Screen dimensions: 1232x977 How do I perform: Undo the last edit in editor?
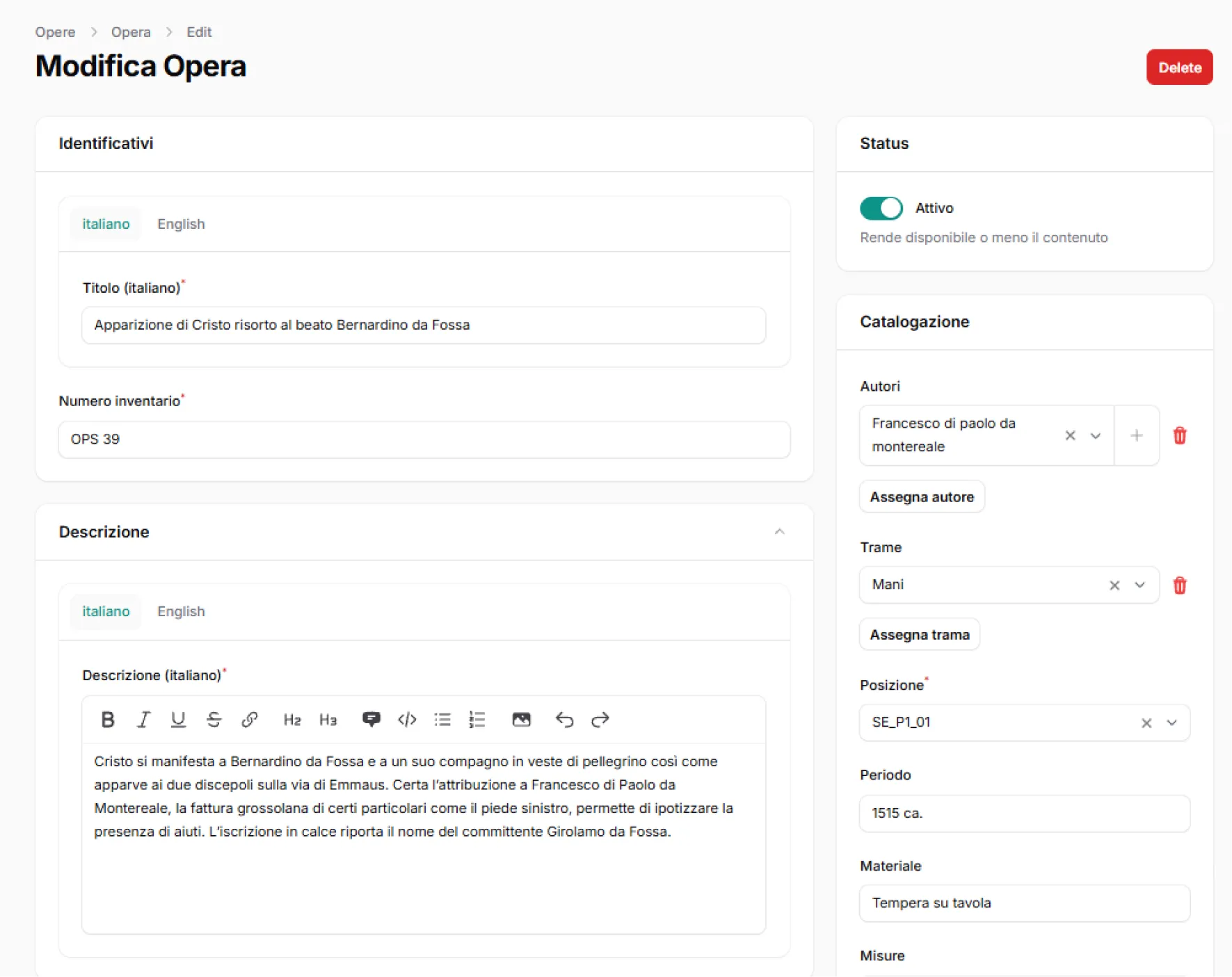[564, 720]
